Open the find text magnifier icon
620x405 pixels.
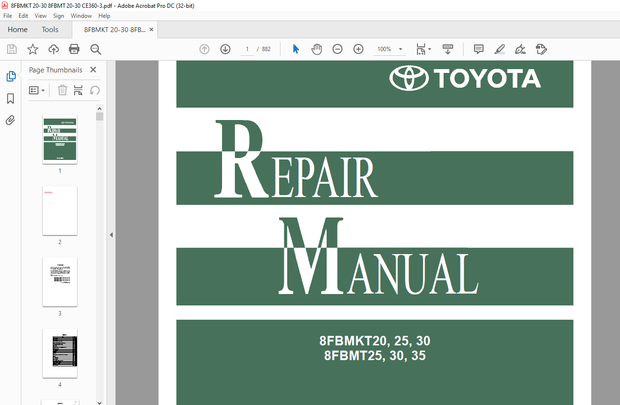[x=95, y=49]
